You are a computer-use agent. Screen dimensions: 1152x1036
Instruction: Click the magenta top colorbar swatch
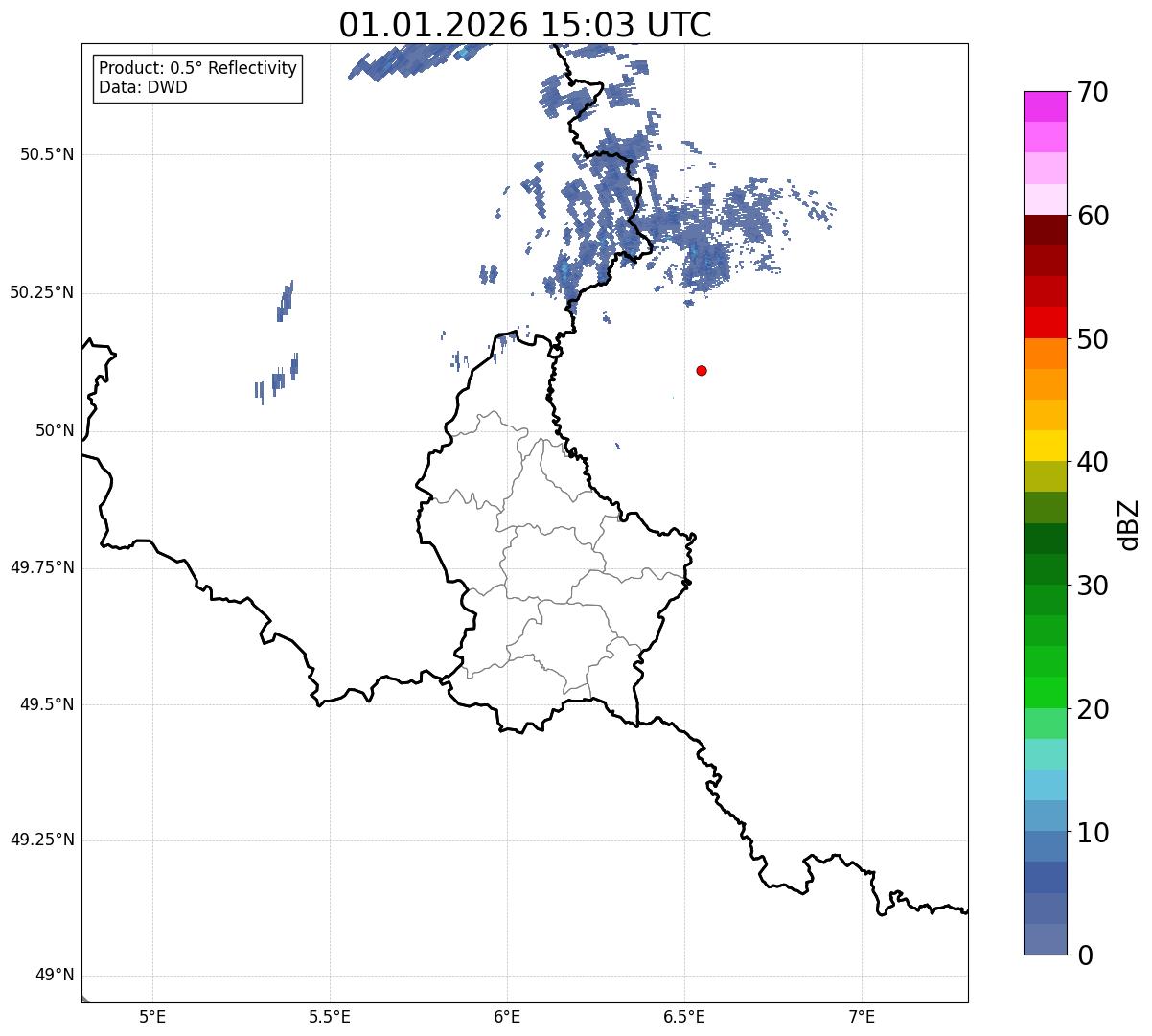pos(1045,106)
